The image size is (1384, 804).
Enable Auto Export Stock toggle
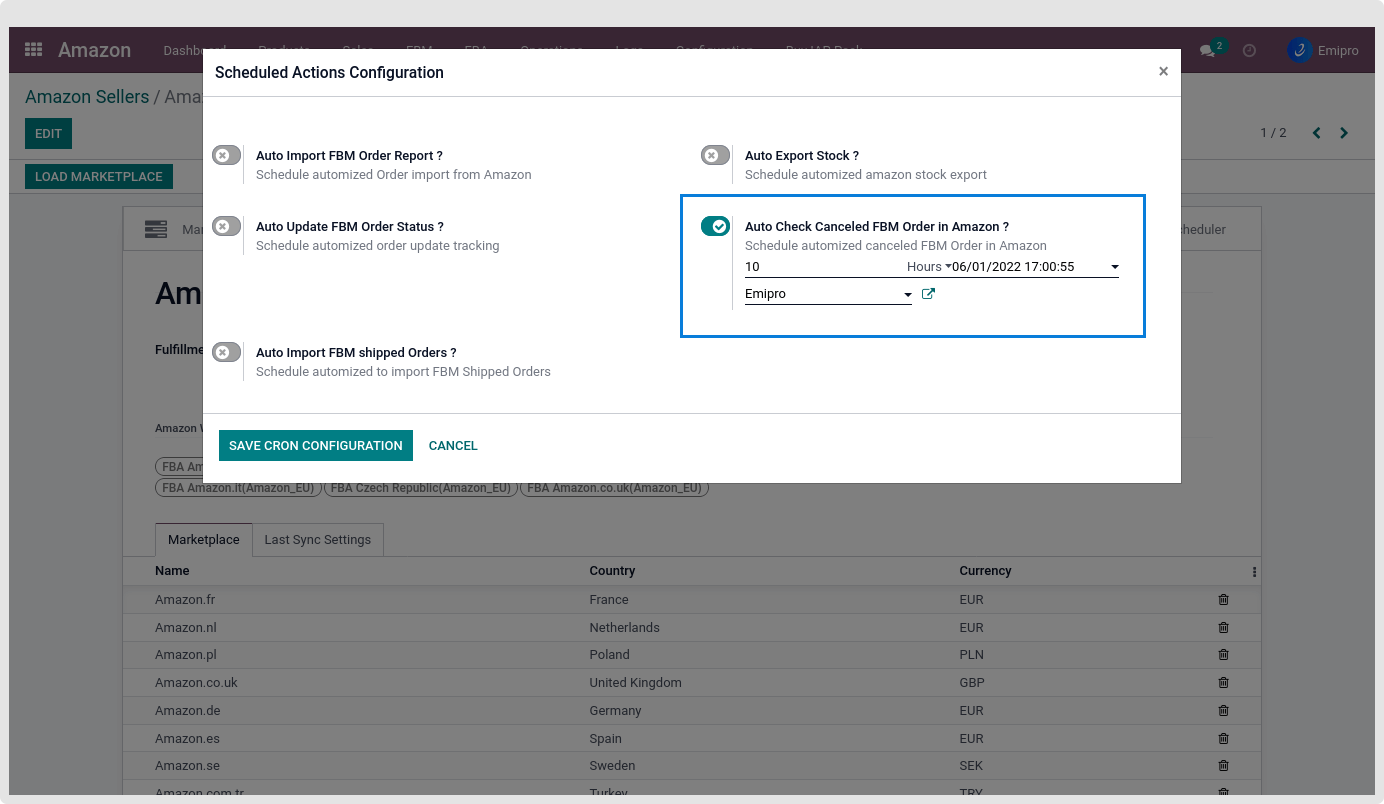click(715, 155)
